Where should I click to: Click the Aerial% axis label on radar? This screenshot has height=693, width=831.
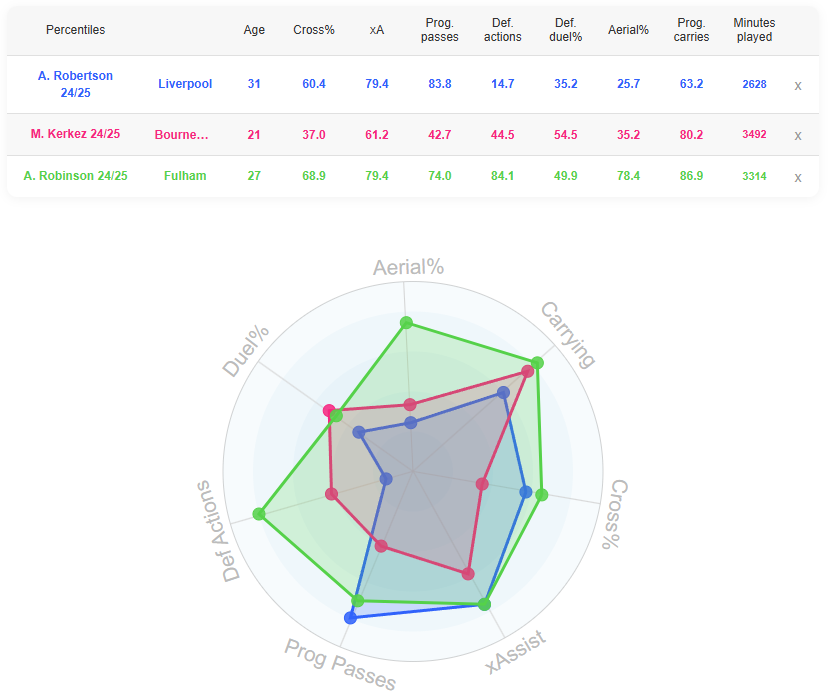tap(408, 267)
